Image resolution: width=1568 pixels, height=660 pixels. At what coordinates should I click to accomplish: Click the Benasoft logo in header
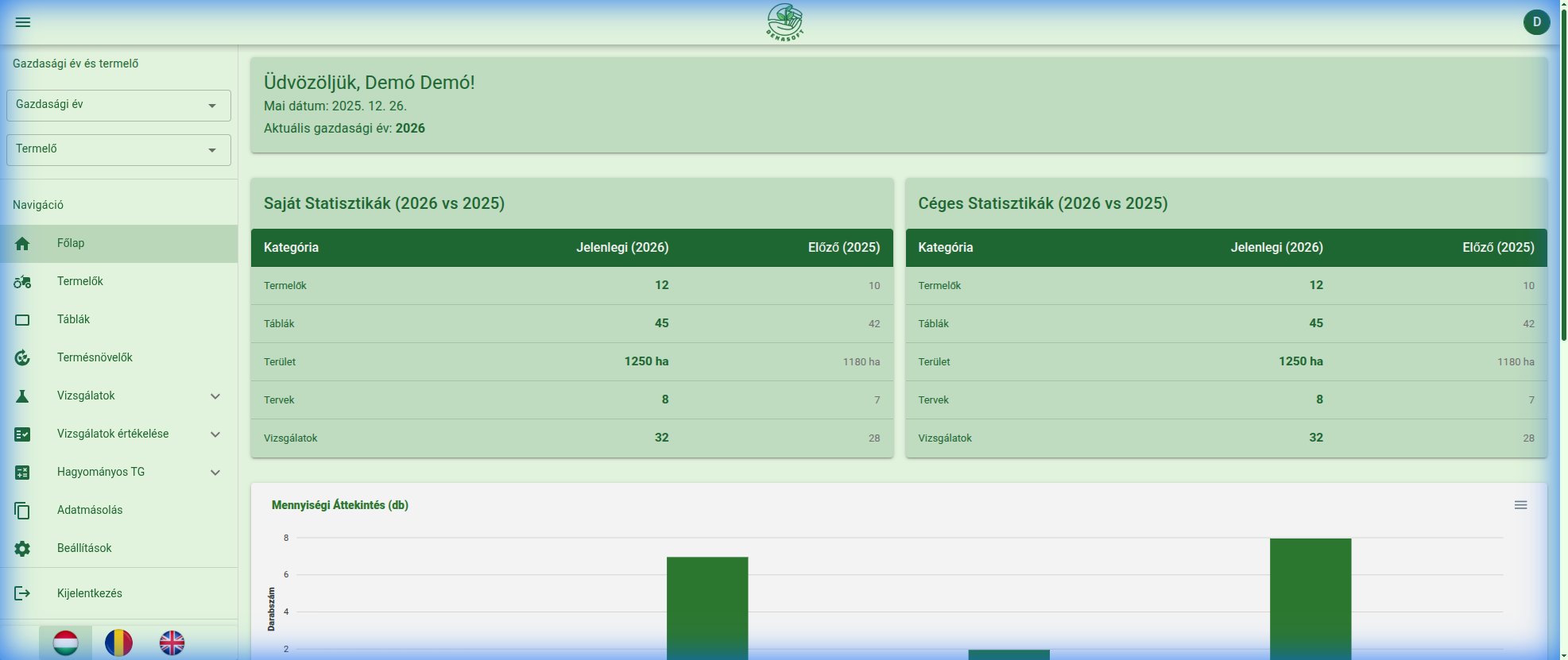784,22
